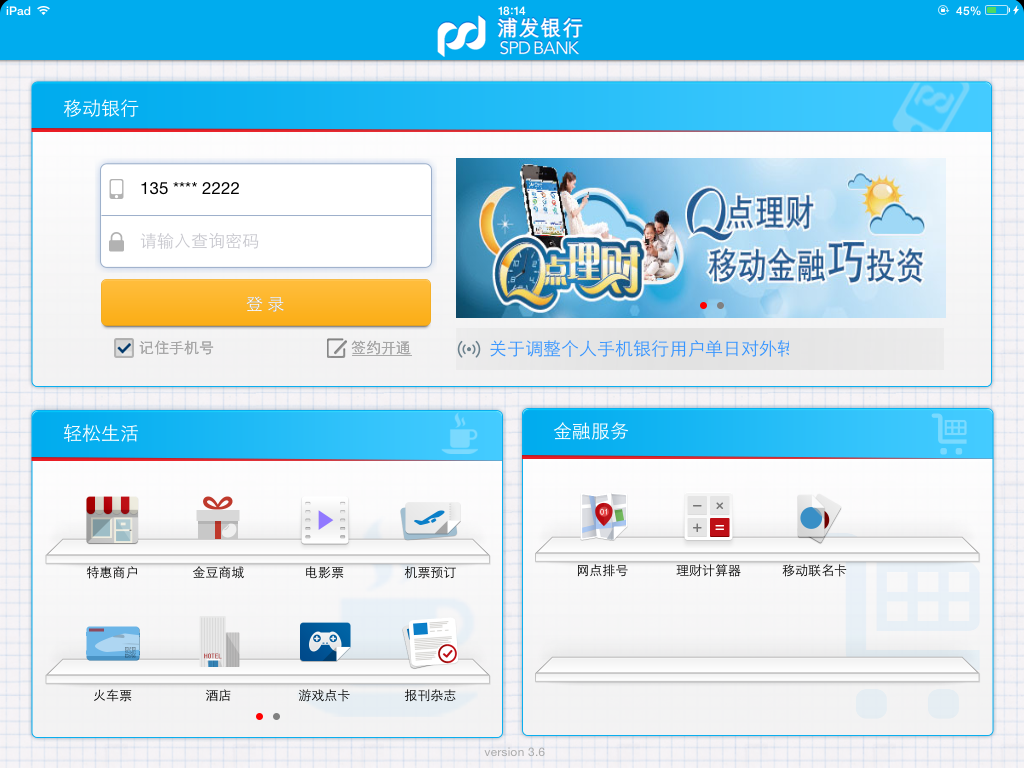This screenshot has height=768, width=1024.
Task: Open the 金豆商城 gift icon
Action: pos(218,519)
